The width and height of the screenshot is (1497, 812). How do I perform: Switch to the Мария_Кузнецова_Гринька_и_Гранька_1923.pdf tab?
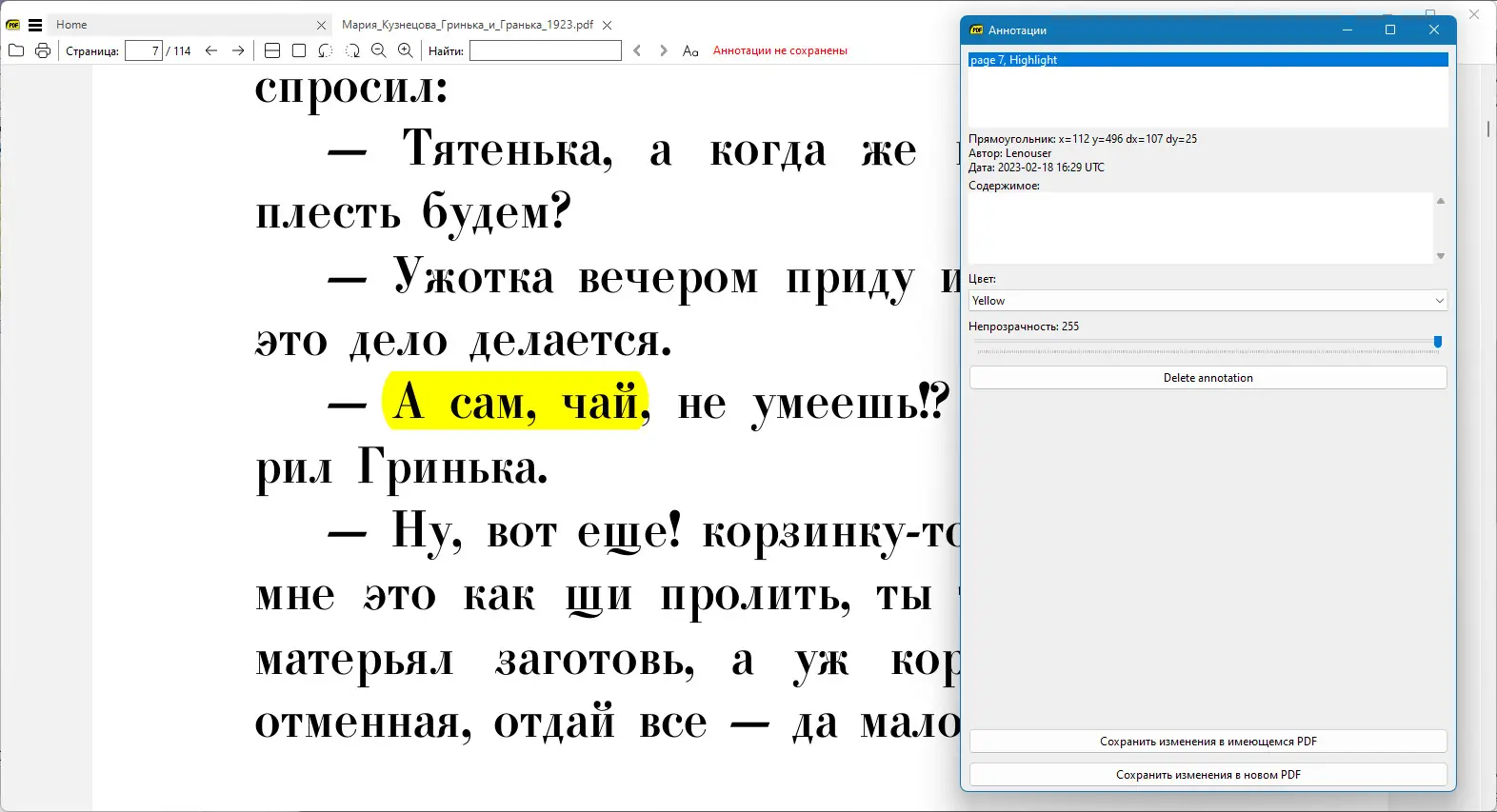[468, 25]
